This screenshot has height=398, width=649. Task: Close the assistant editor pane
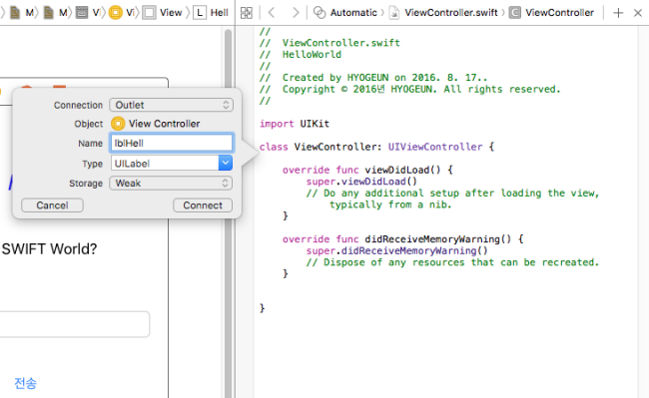(638, 13)
